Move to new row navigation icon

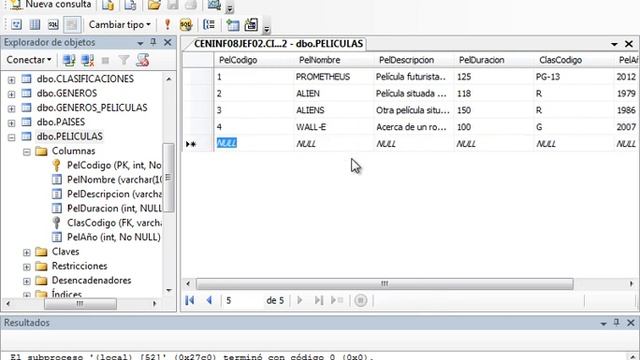337,300
